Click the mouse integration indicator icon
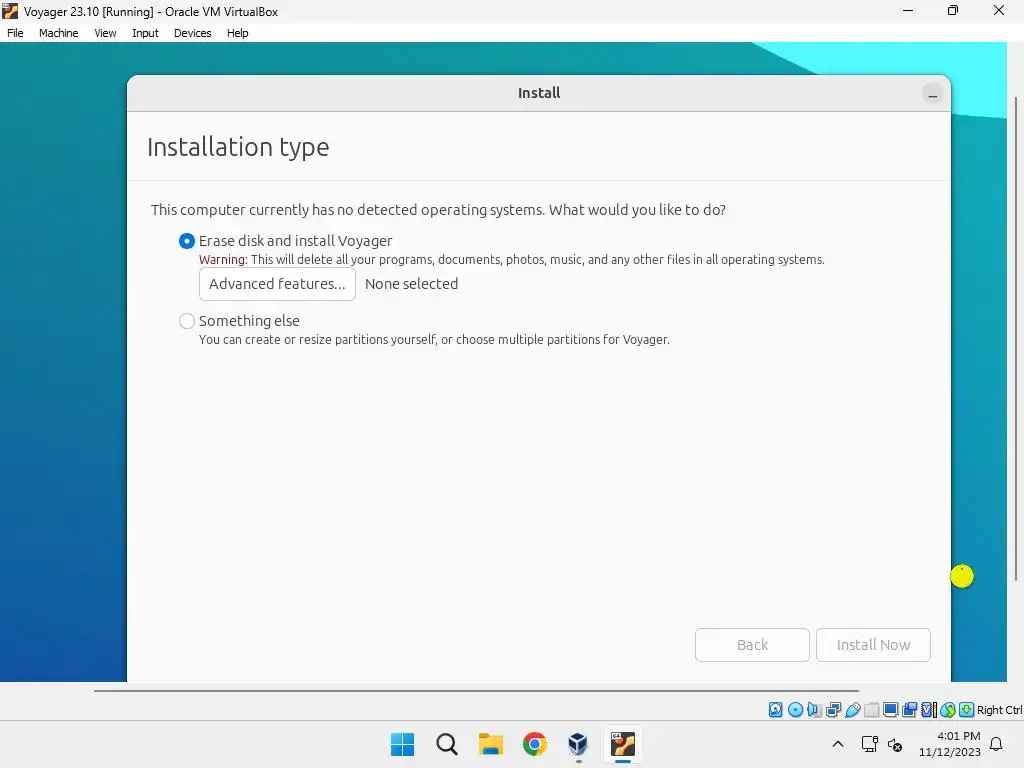1024x768 pixels. point(948,709)
